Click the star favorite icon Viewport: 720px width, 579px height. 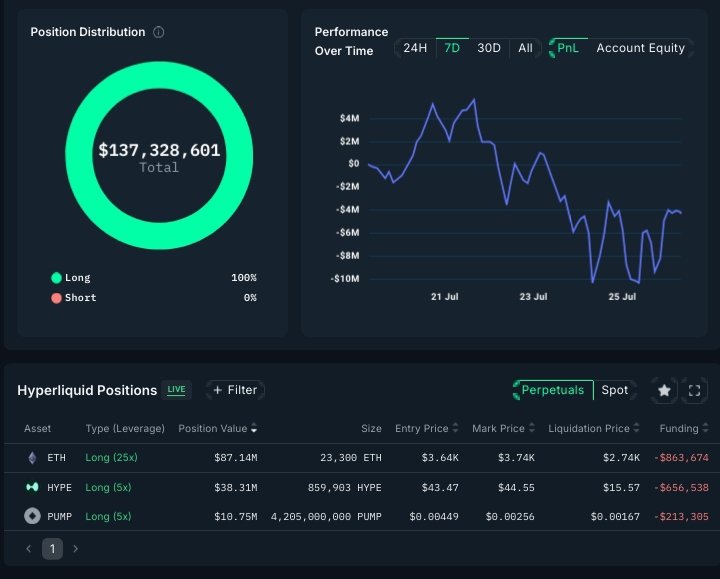(664, 391)
